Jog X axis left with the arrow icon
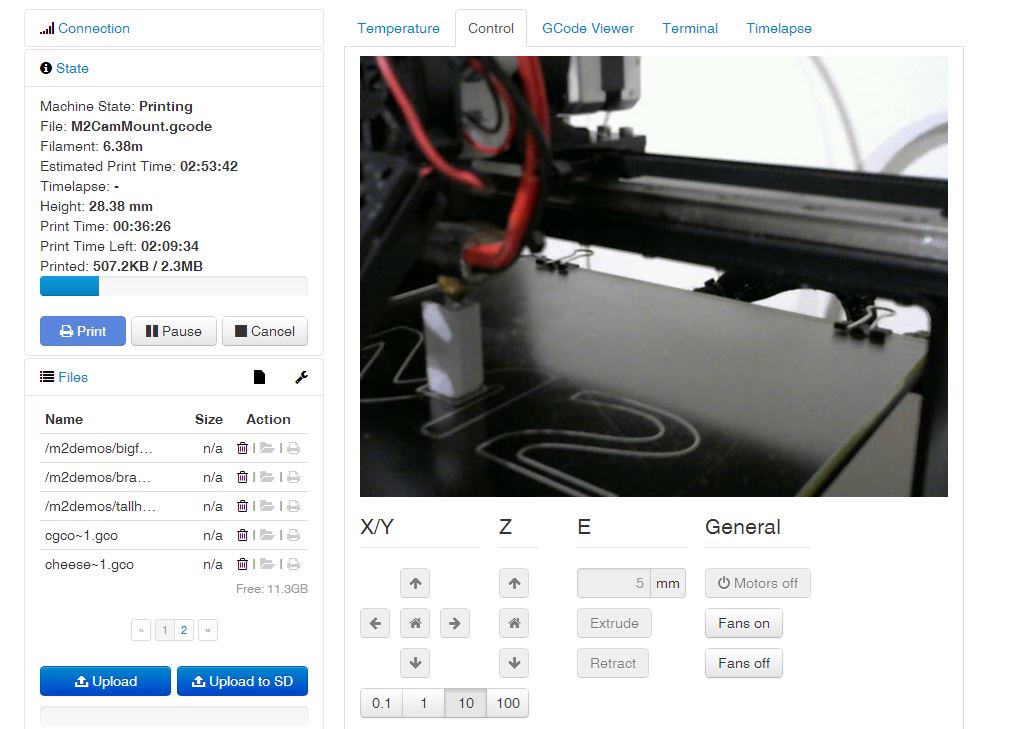The height and width of the screenshot is (729, 1016). click(x=375, y=623)
